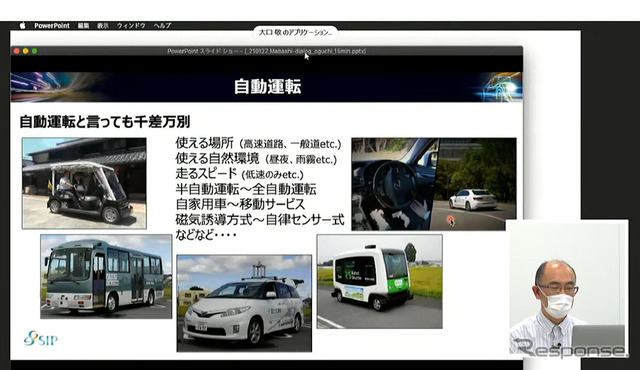640x370 pixels.
Task: Click the red laser pointer dot
Action: click(x=450, y=220)
